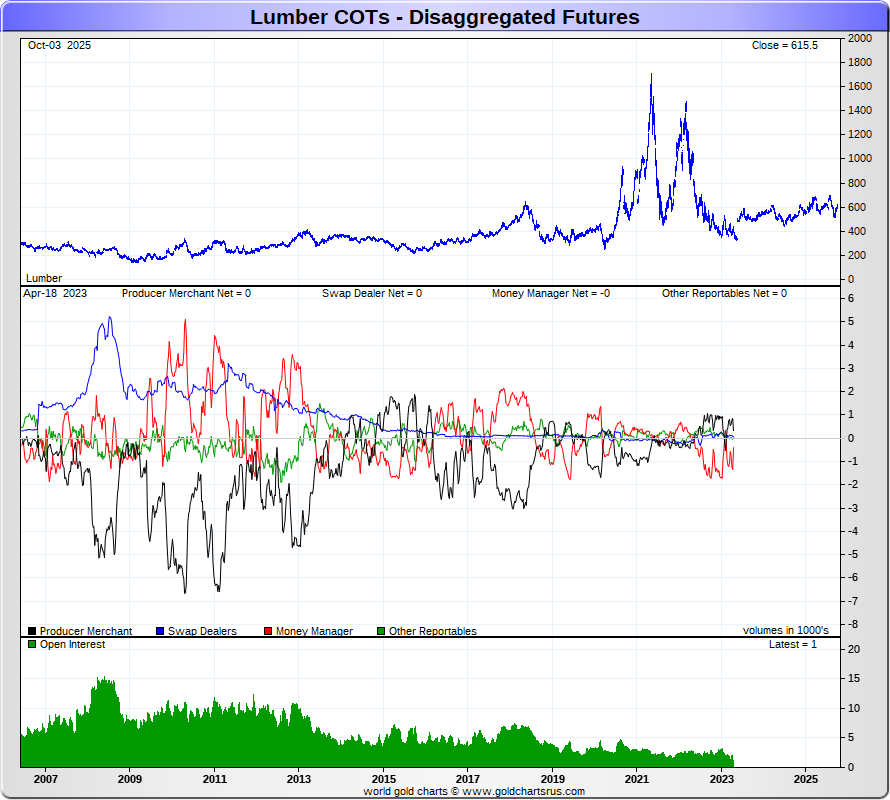Click the 1000 price axis label

point(860,158)
